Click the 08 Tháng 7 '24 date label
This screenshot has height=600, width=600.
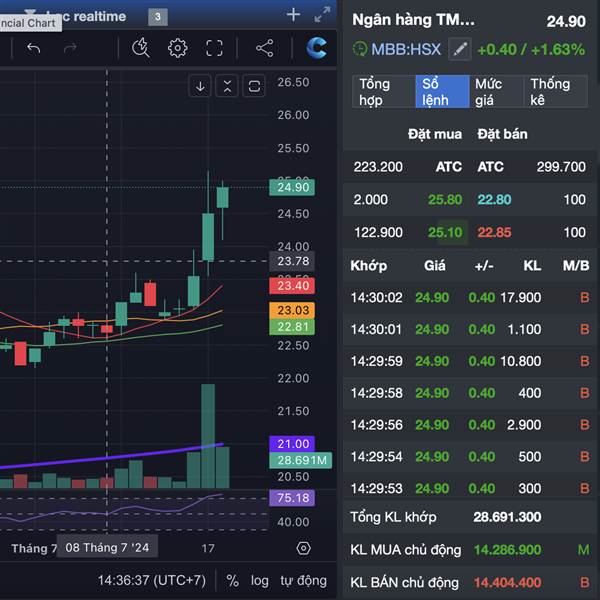[x=107, y=548]
